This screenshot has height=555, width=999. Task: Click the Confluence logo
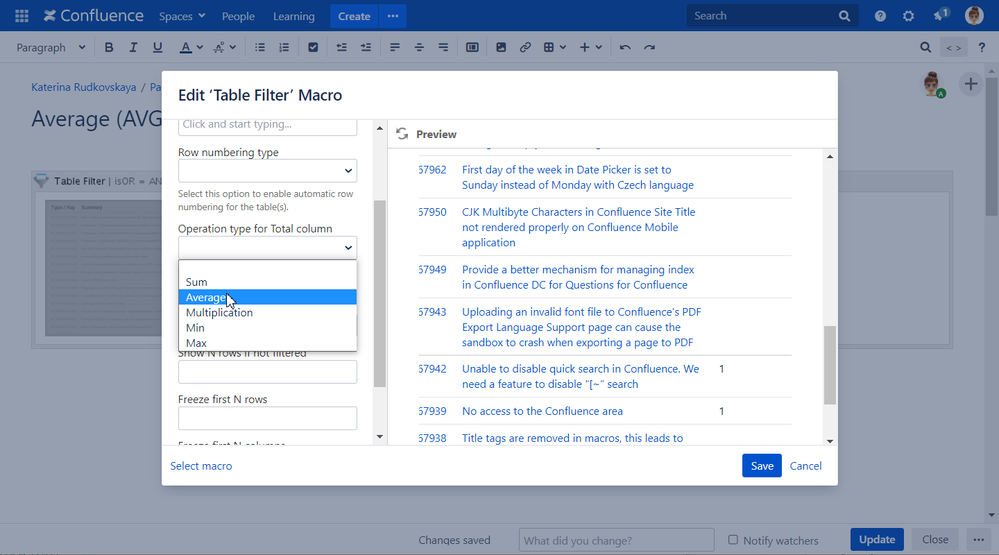(x=94, y=16)
